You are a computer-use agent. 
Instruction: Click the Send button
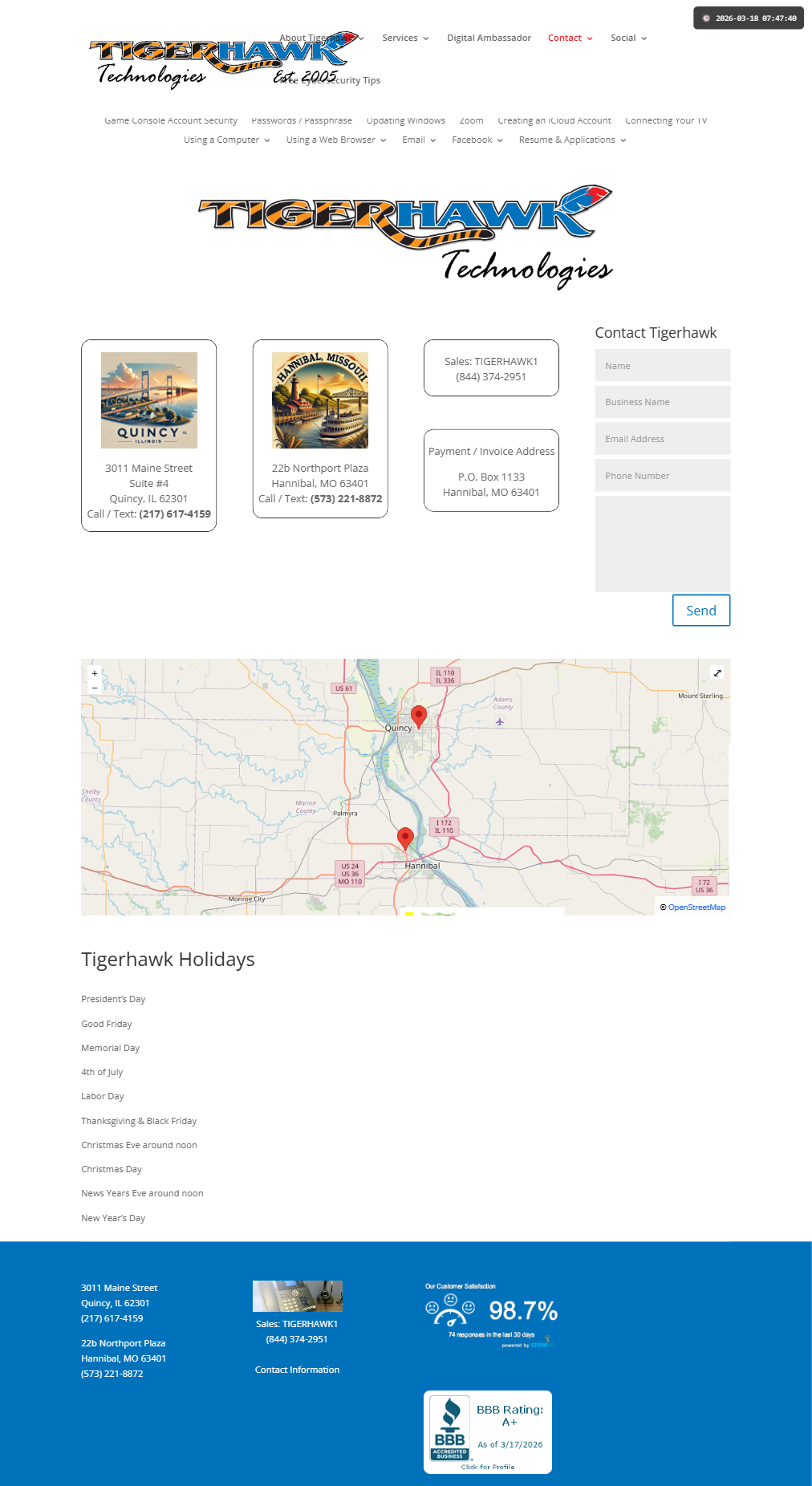tap(701, 611)
